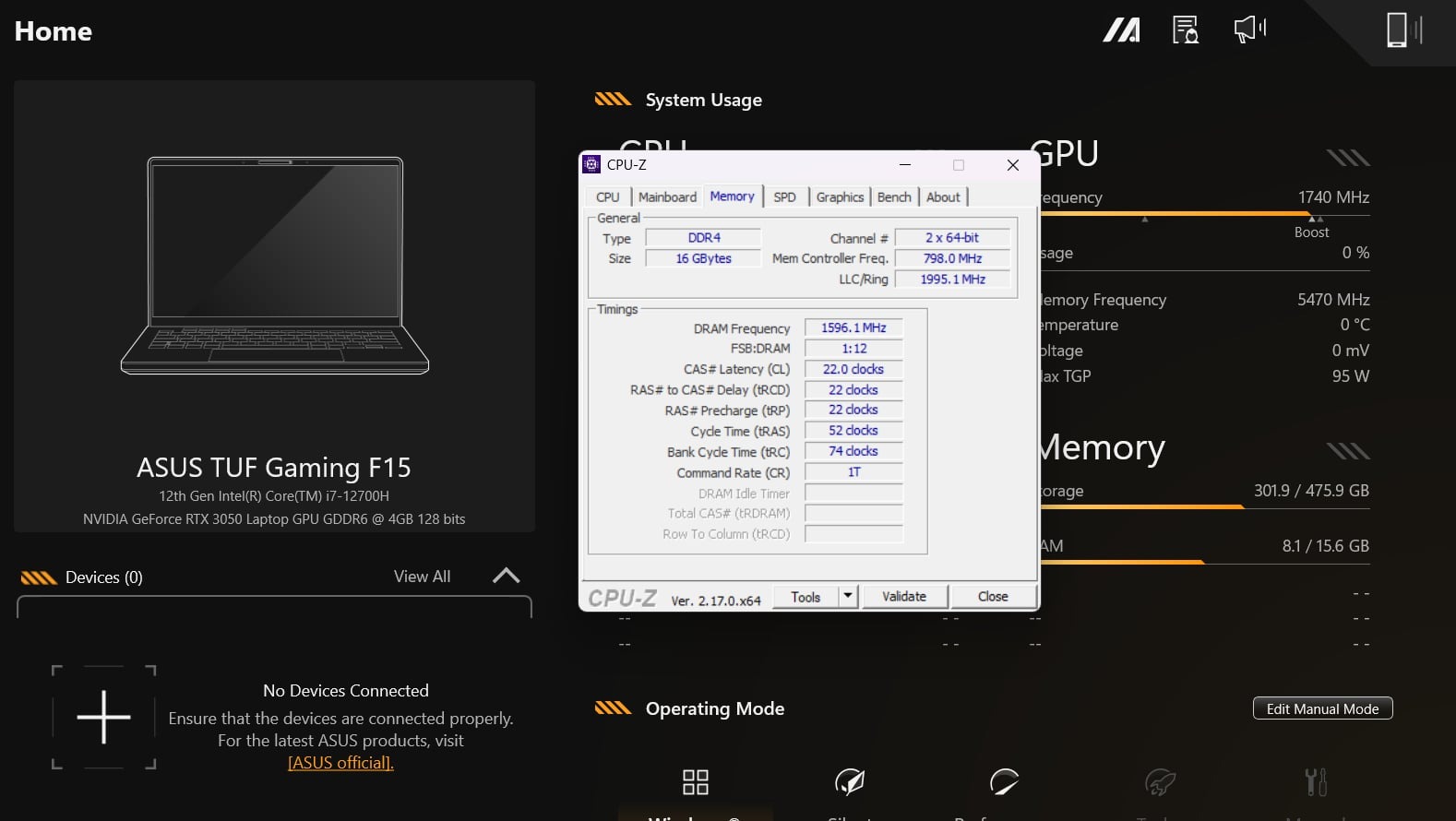Click the CPU-Z version 2.17.0.x64 label
Screen dimensions: 1456x821
[x=716, y=601]
